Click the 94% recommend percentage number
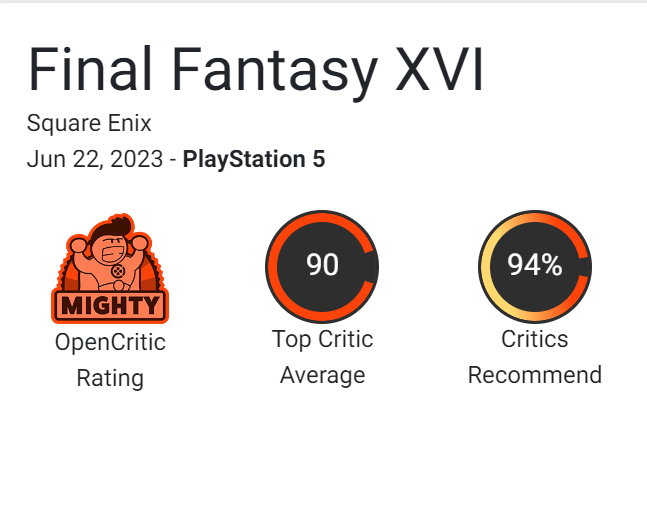This screenshot has height=517, width=647. [535, 265]
